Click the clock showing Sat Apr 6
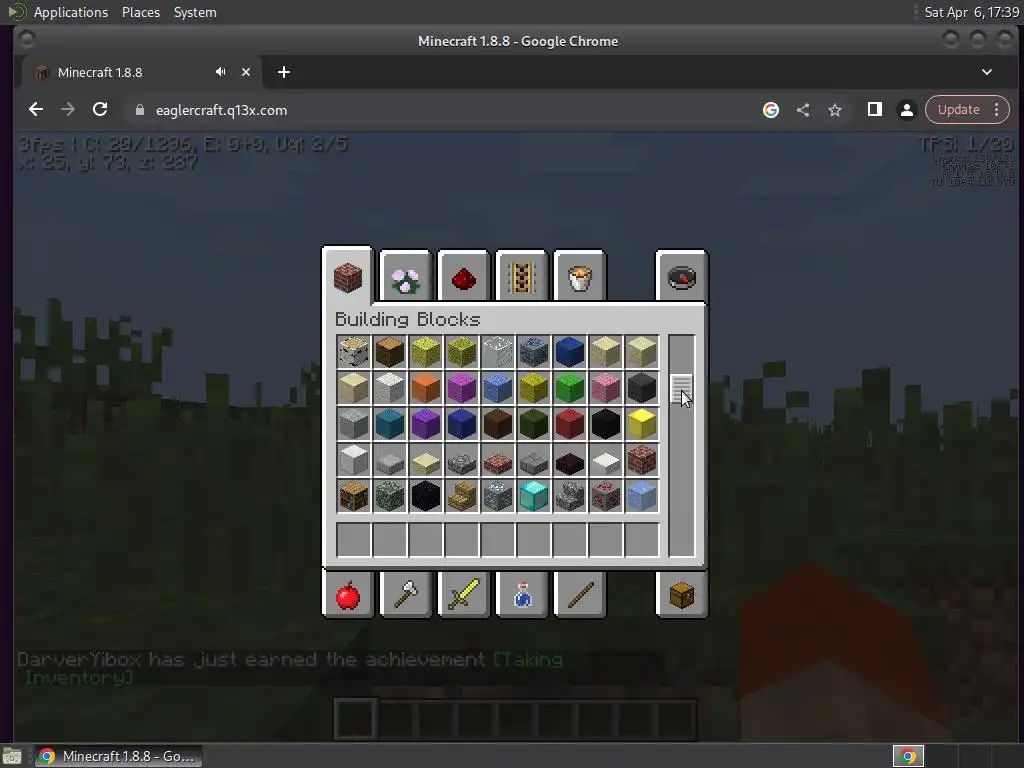The image size is (1024, 768). (x=971, y=12)
